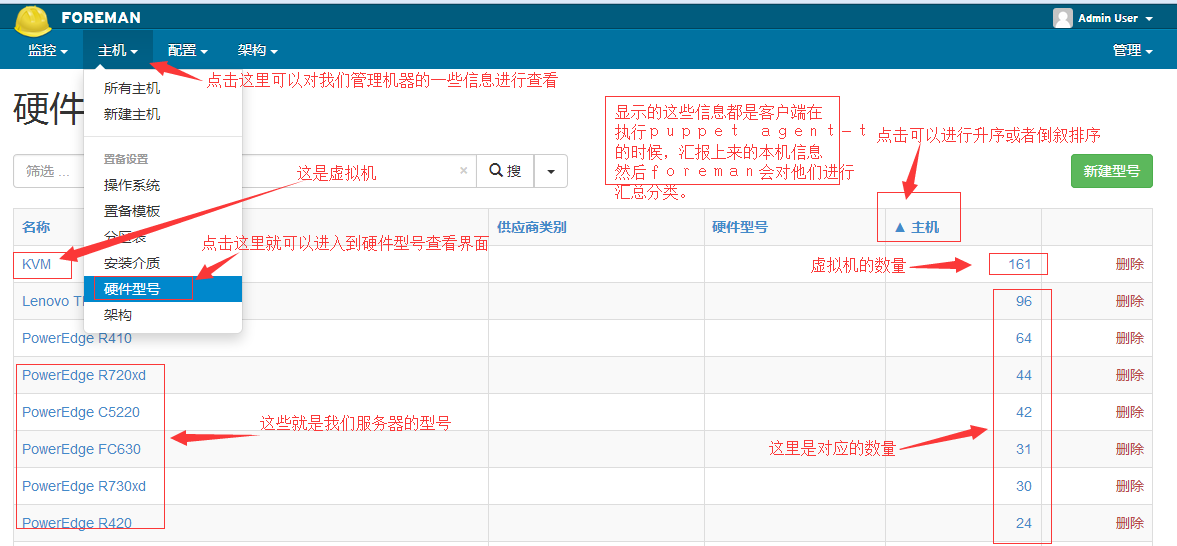Open the search options dropdown arrow

point(551,171)
